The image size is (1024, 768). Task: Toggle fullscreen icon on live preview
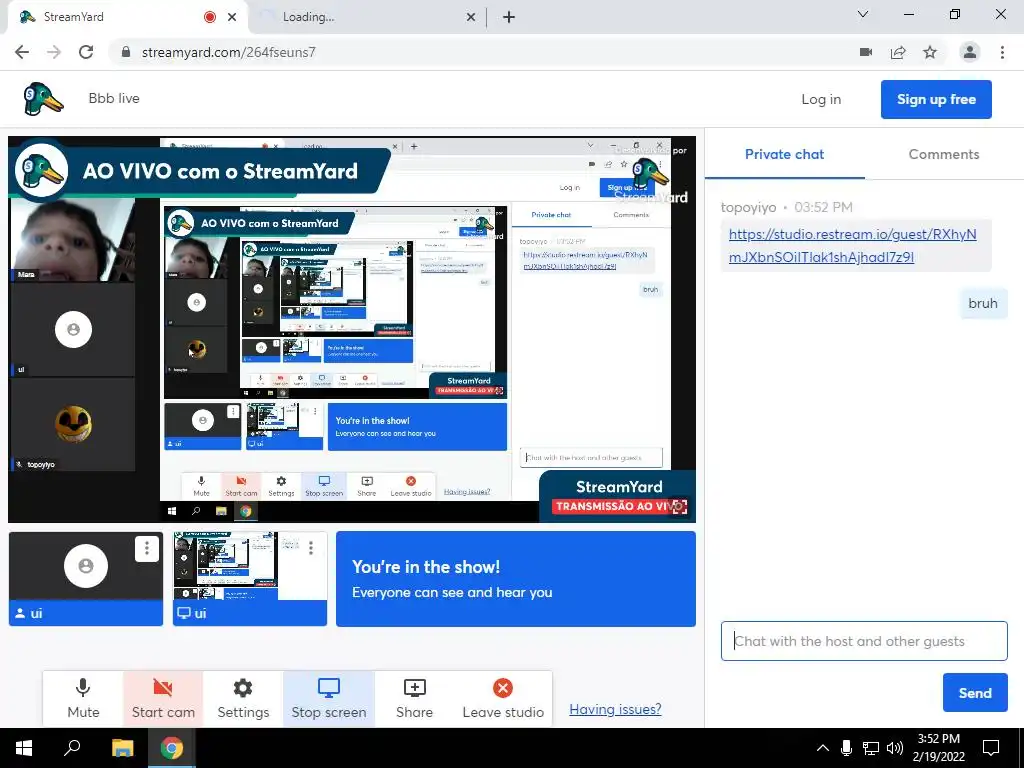(680, 507)
